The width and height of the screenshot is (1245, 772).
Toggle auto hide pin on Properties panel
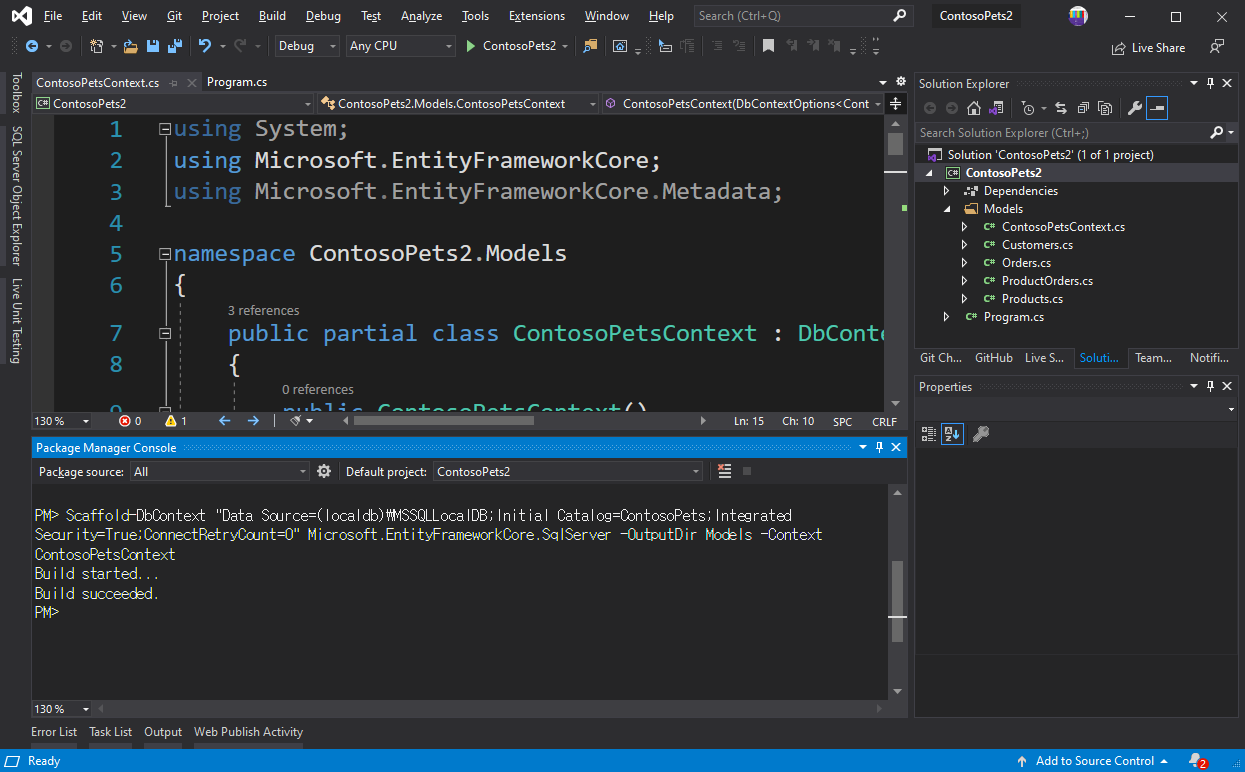click(x=1211, y=387)
